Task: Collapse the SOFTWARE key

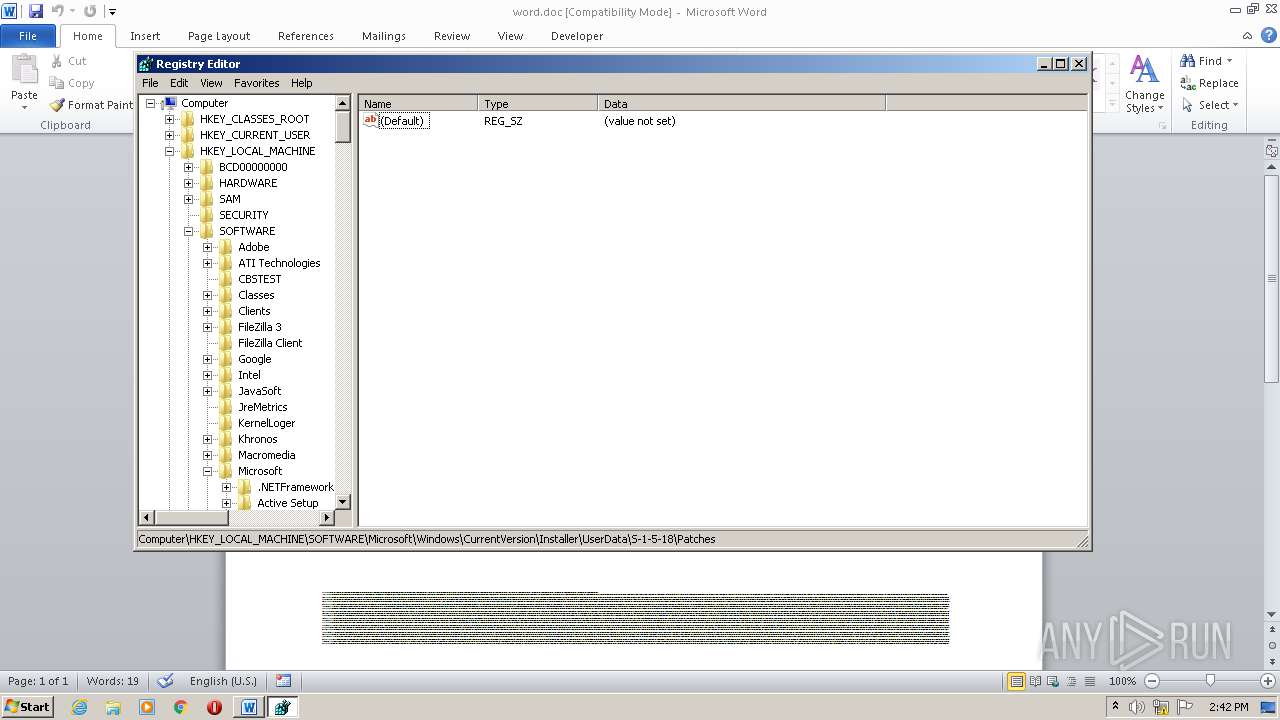Action: pyautogui.click(x=188, y=231)
